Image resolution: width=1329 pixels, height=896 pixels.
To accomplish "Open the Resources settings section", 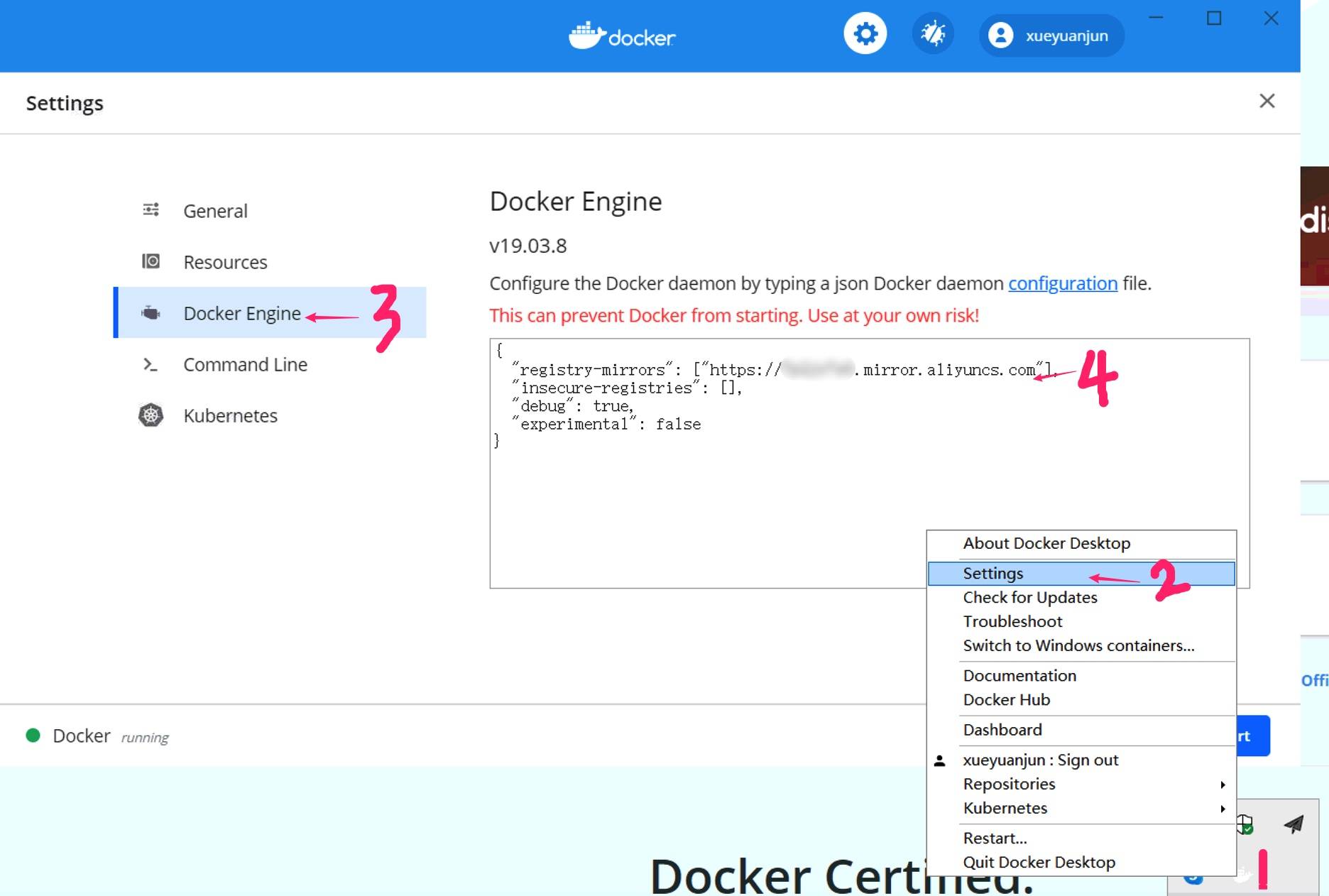I will tap(225, 262).
